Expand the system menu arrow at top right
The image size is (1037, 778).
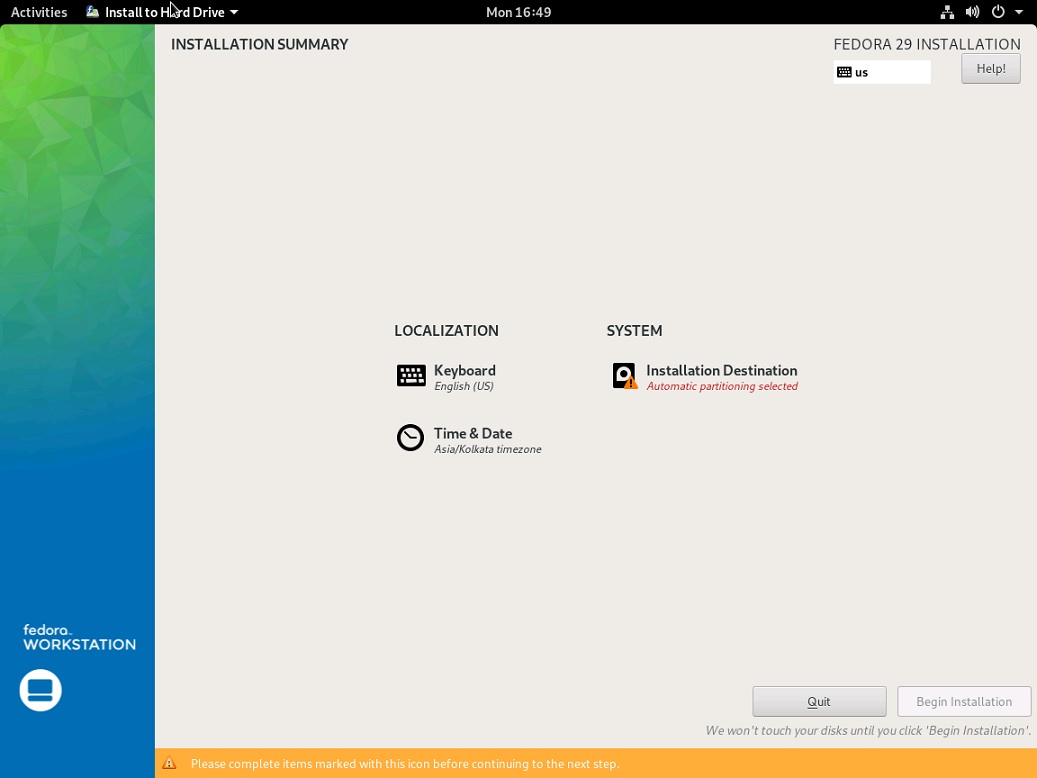(1019, 12)
